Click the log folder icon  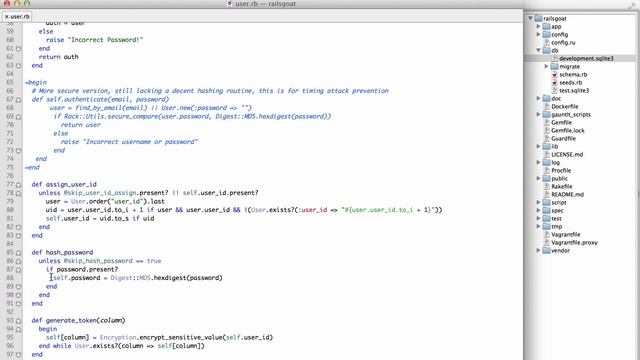tap(547, 162)
